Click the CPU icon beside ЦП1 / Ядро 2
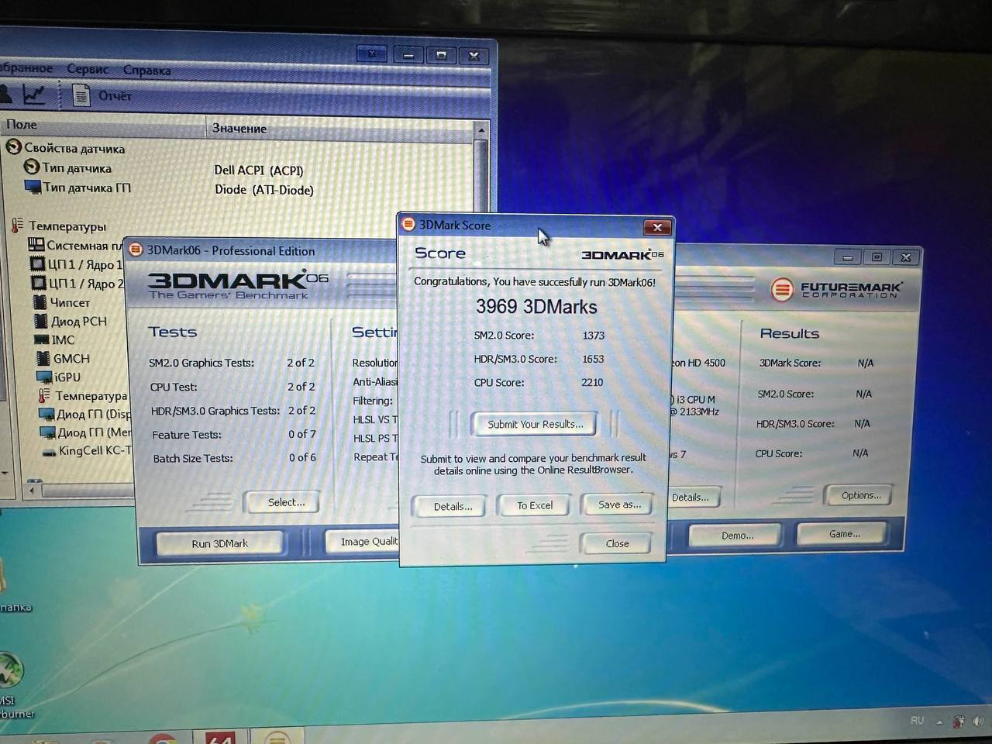Viewport: 992px width, 744px height. [x=39, y=282]
